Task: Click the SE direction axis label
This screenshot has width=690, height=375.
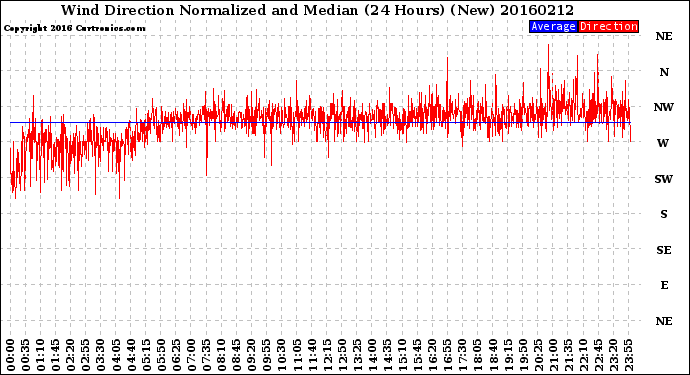Action: coord(664,250)
